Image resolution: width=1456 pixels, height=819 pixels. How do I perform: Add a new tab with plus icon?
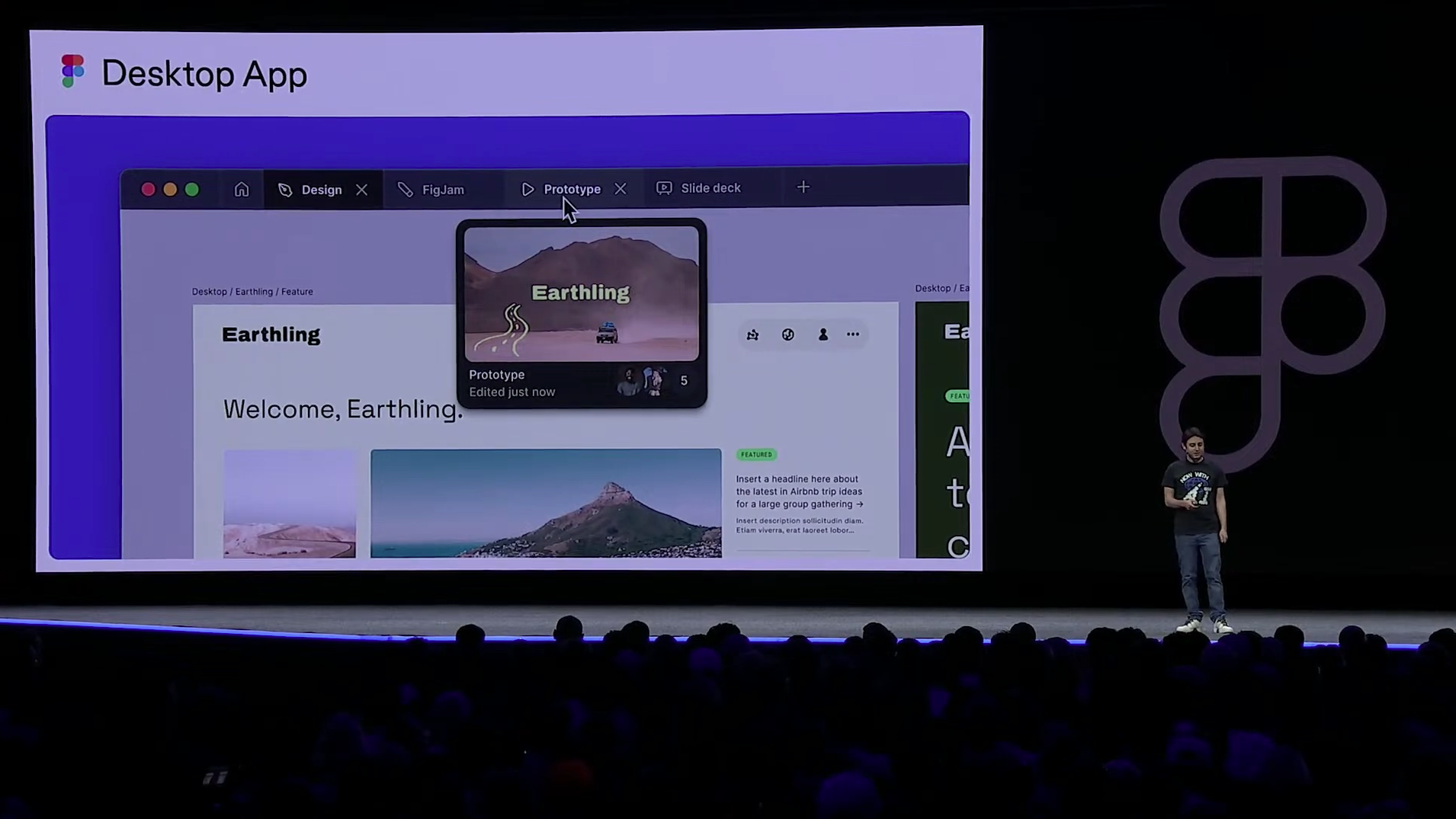click(803, 187)
